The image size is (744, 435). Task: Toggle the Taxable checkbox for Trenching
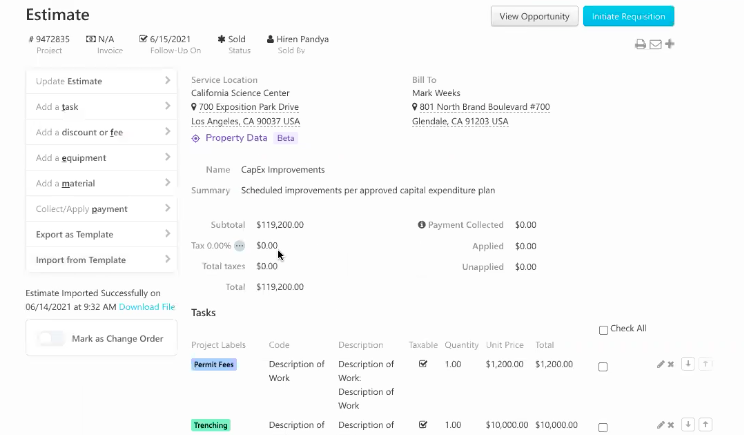tap(423, 425)
